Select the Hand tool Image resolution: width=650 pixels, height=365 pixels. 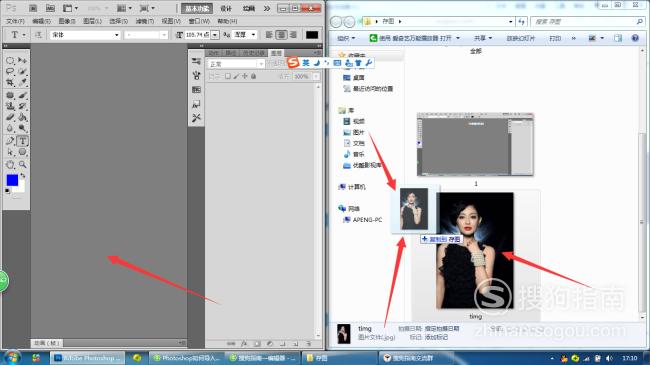coord(10,164)
